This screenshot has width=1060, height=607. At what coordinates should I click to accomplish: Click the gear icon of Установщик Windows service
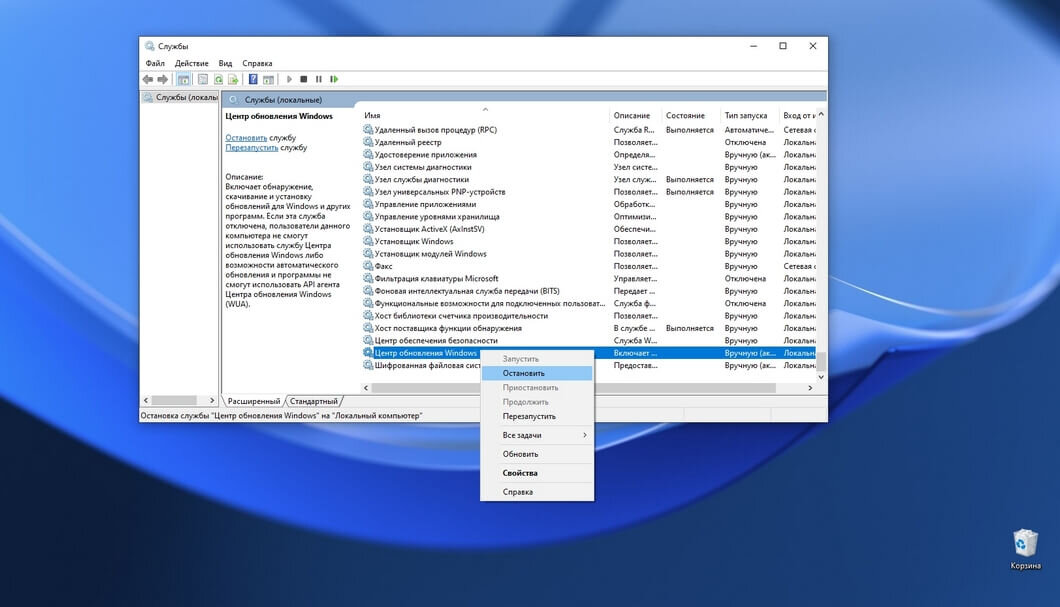click(x=368, y=241)
